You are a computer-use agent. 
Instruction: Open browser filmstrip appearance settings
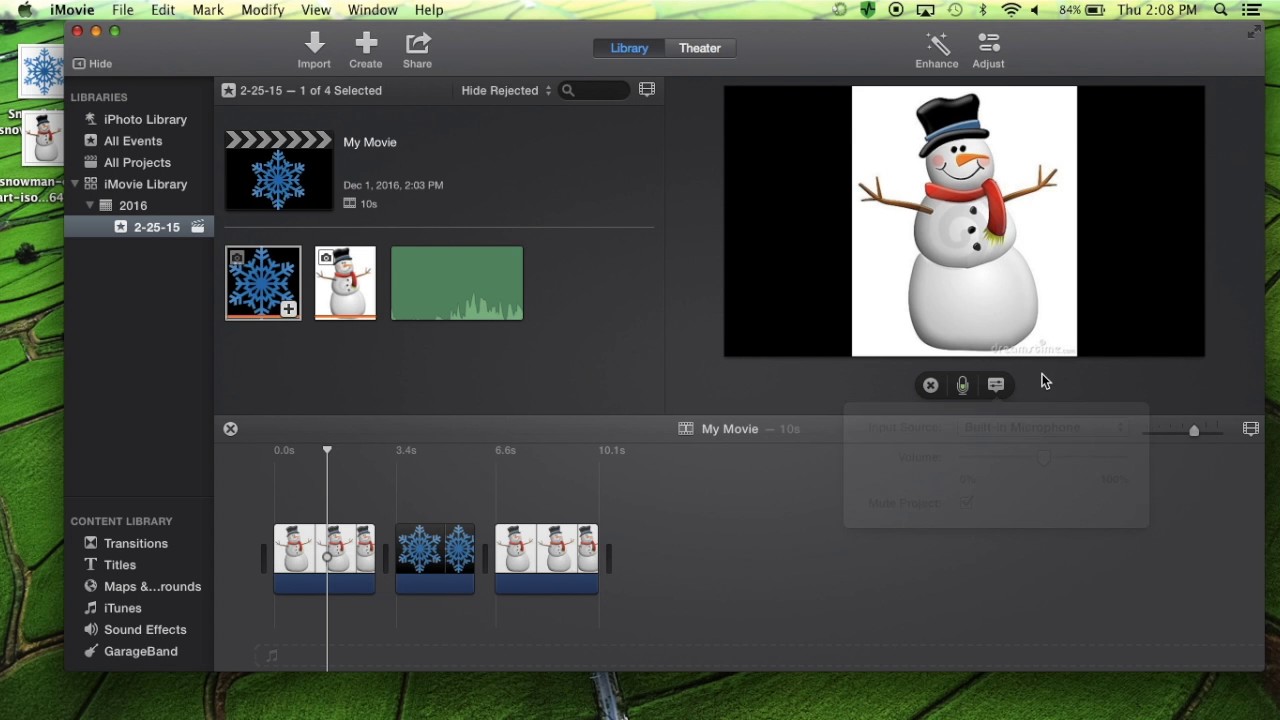point(647,90)
